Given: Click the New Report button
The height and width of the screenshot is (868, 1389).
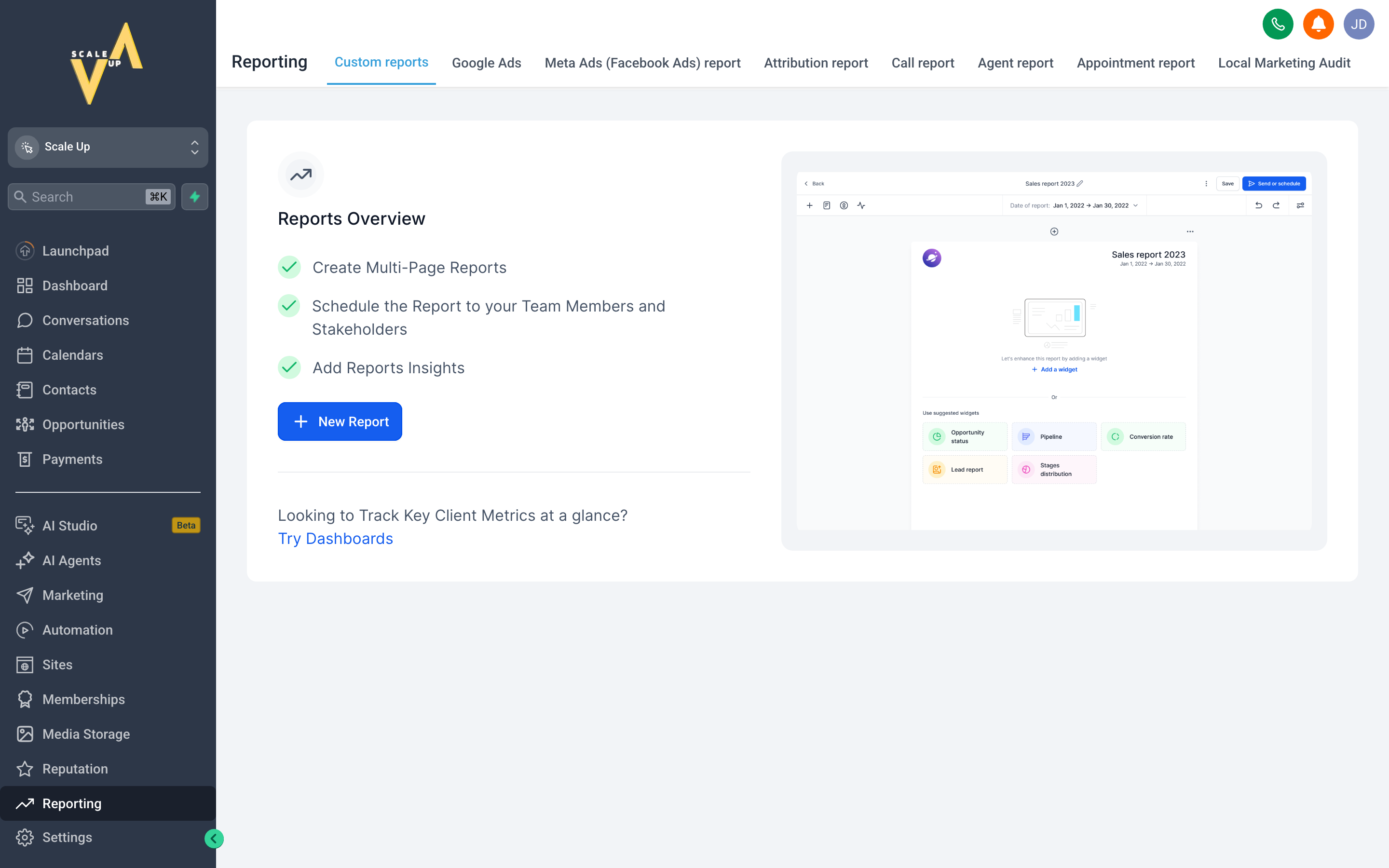Looking at the screenshot, I should pyautogui.click(x=340, y=421).
